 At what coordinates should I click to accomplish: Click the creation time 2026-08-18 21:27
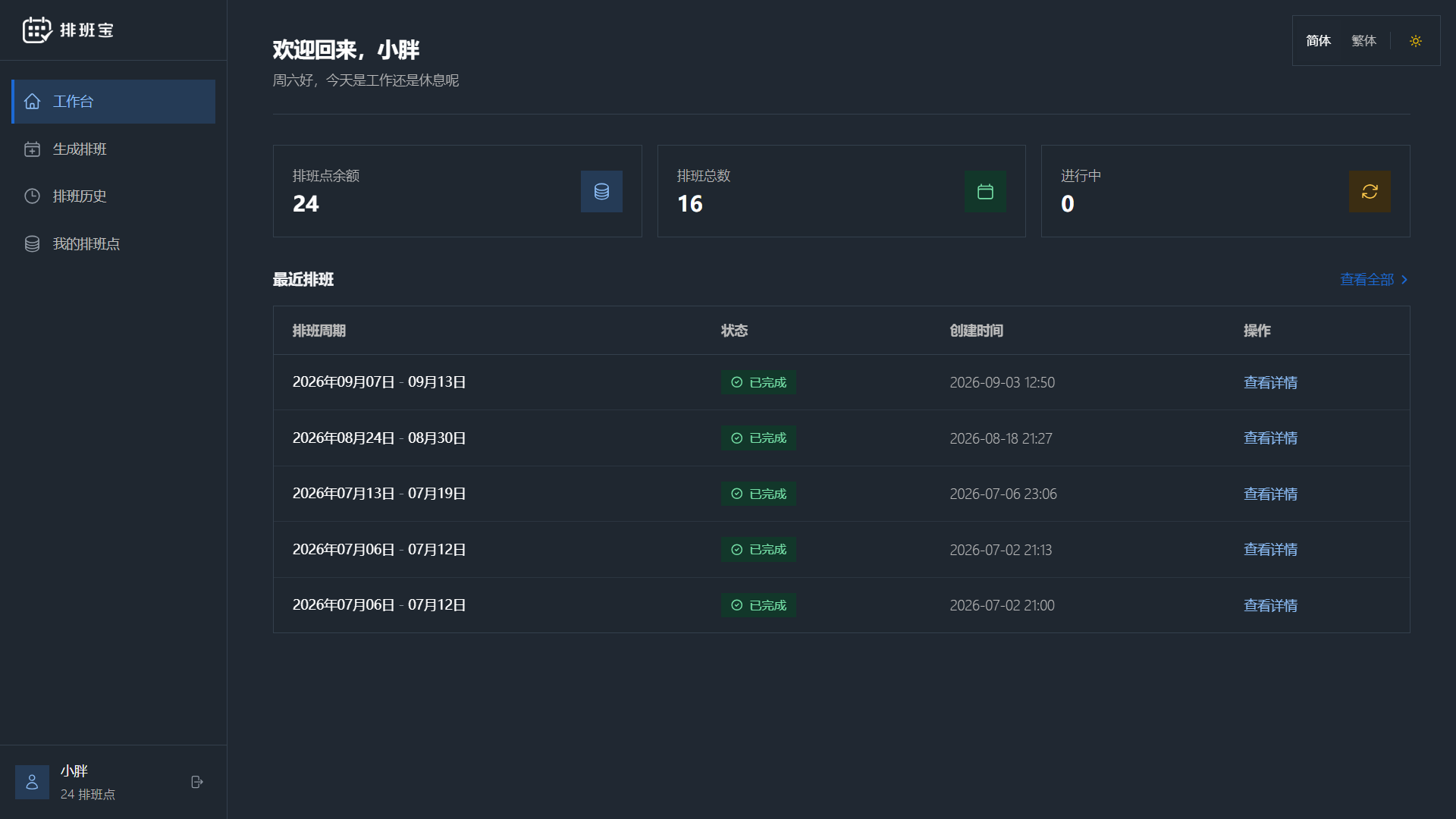point(1001,438)
